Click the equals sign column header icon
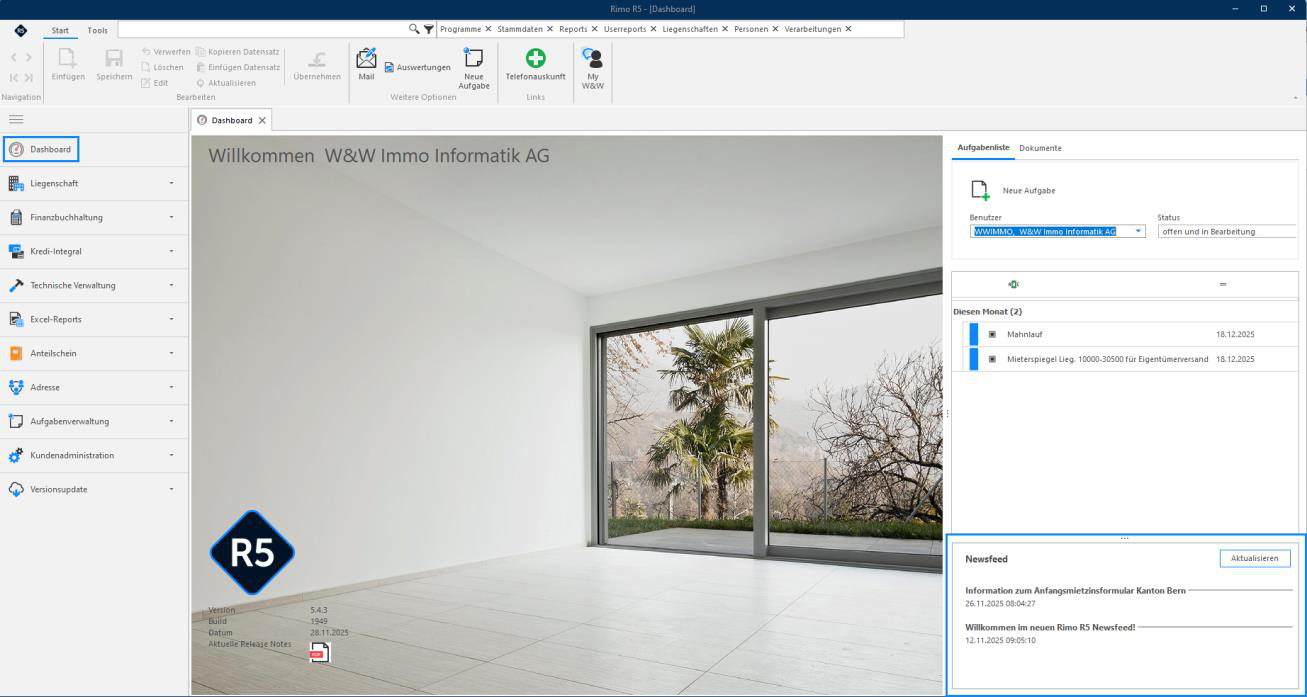Screen dimensions: 1307x697 tap(1222, 285)
